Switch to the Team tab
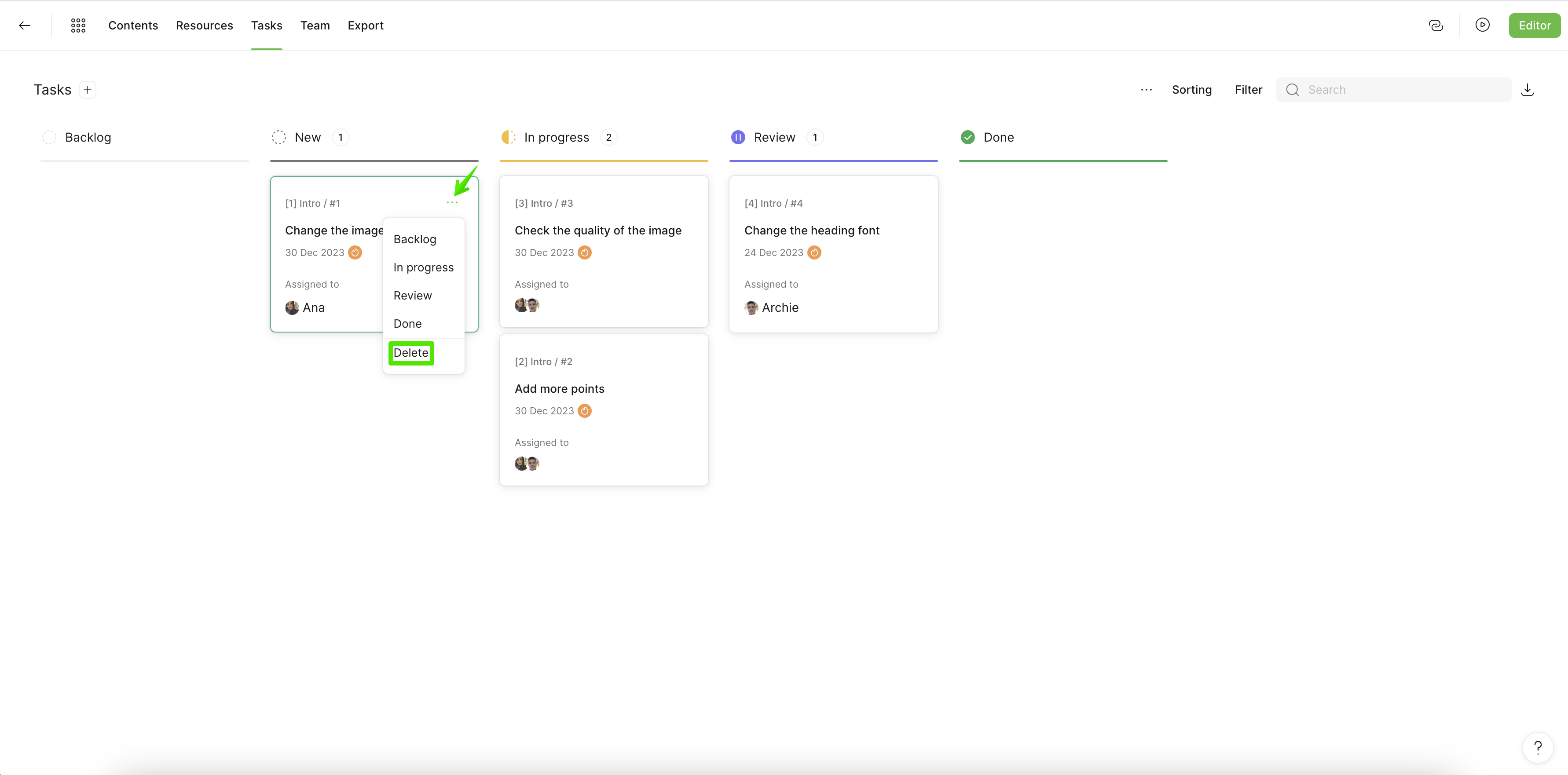 click(x=315, y=26)
